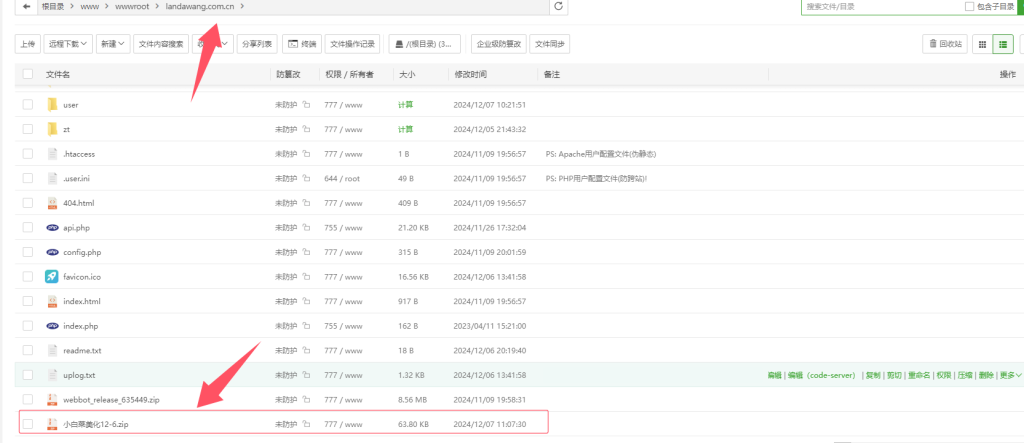Check the api.php row checkbox
Viewport: 1024px width, 443px height.
point(27,228)
